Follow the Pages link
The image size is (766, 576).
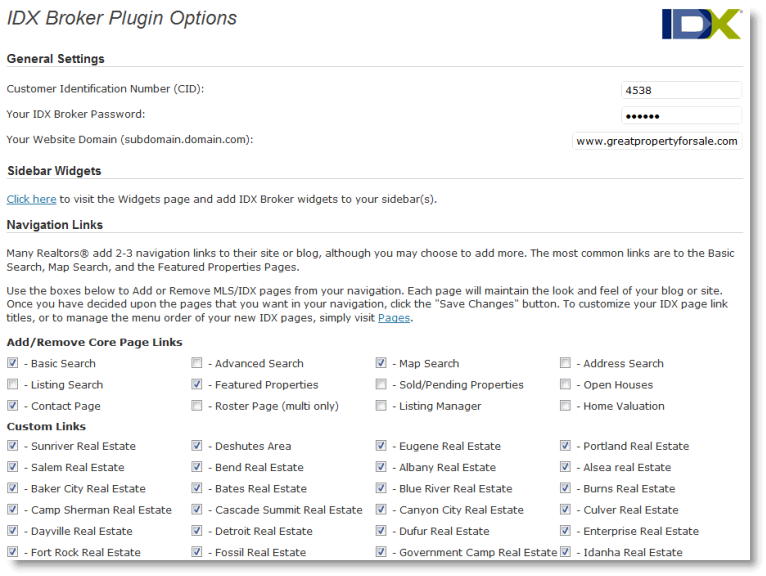394,318
